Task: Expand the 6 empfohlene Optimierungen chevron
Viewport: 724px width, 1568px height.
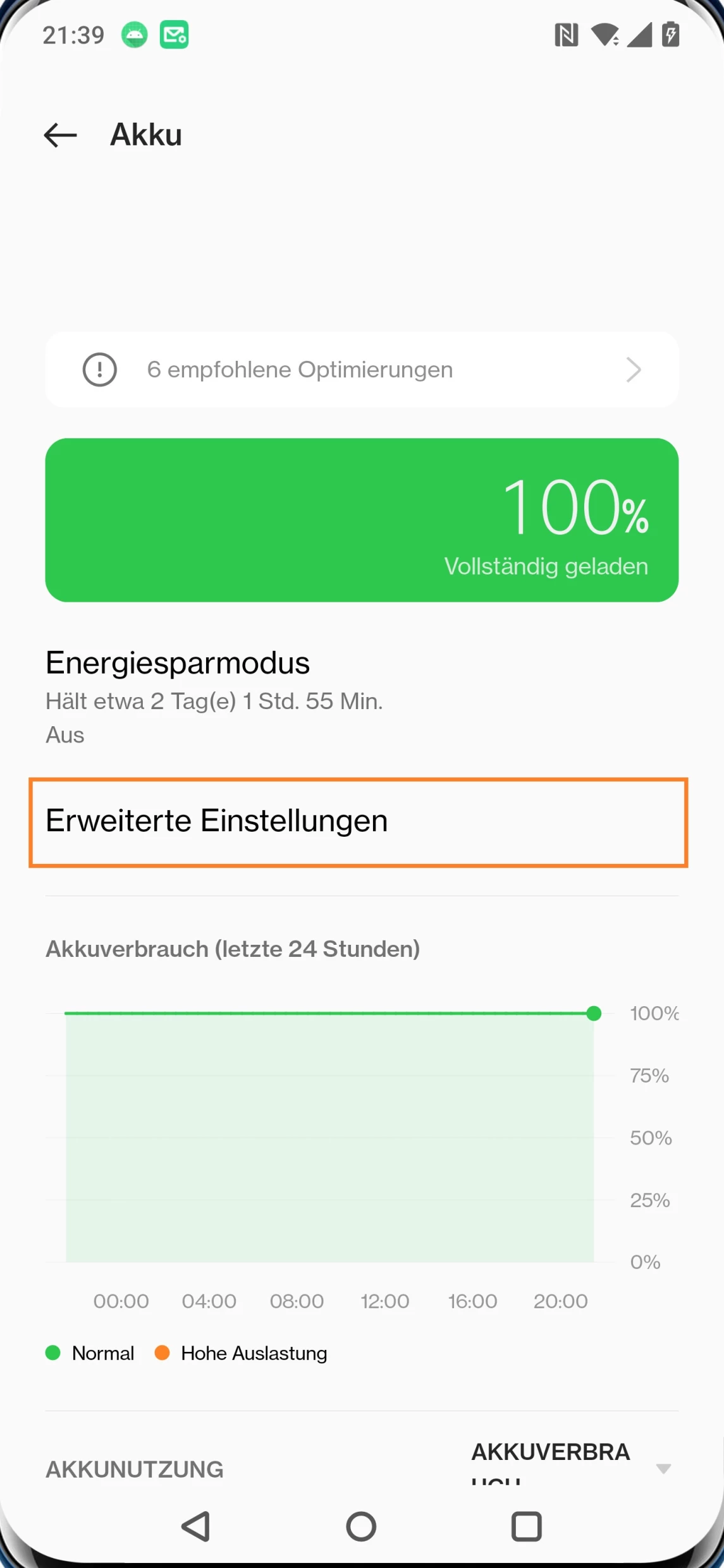Action: tap(633, 370)
